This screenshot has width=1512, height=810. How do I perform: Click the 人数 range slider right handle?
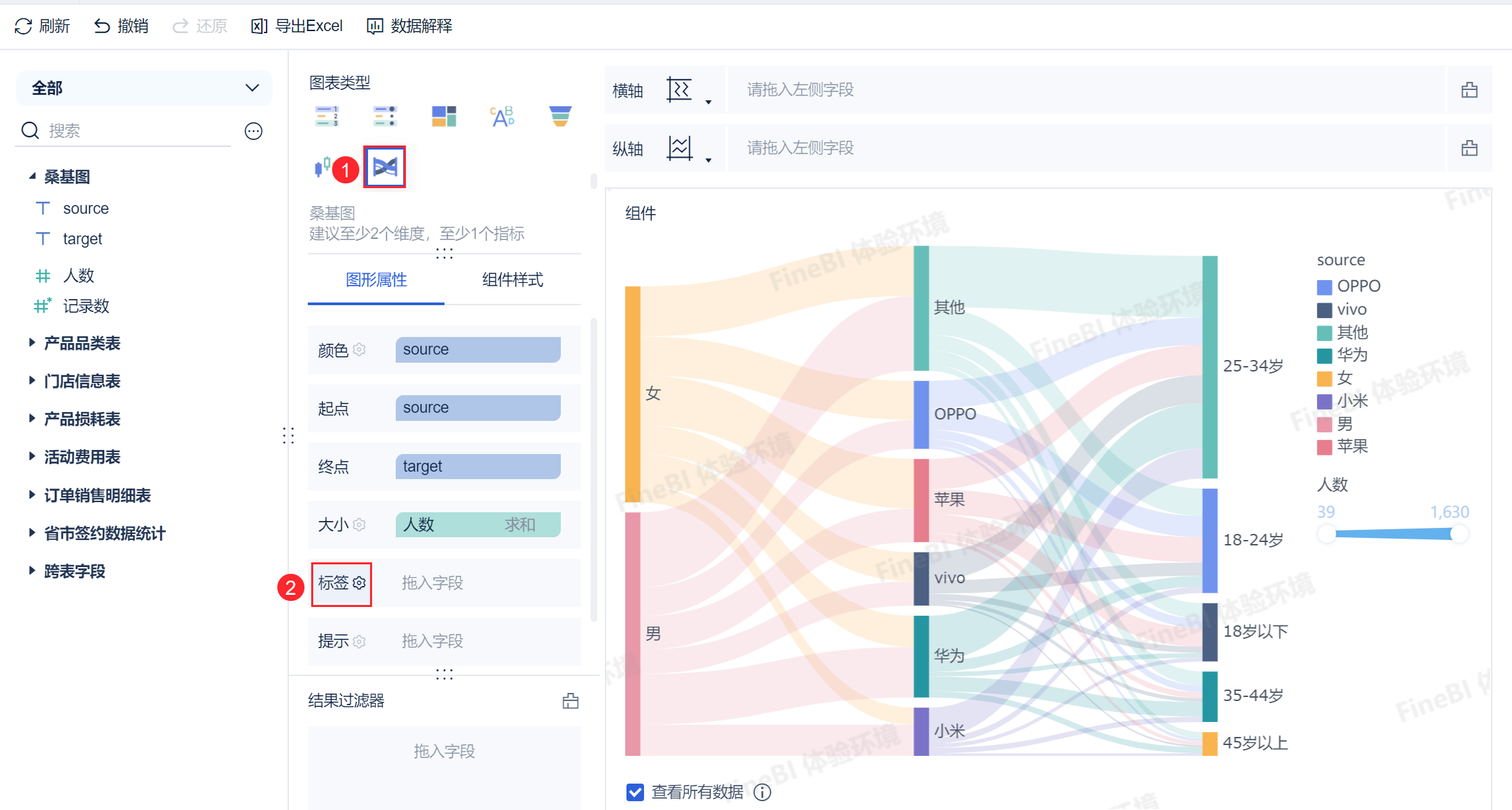pos(1459,534)
